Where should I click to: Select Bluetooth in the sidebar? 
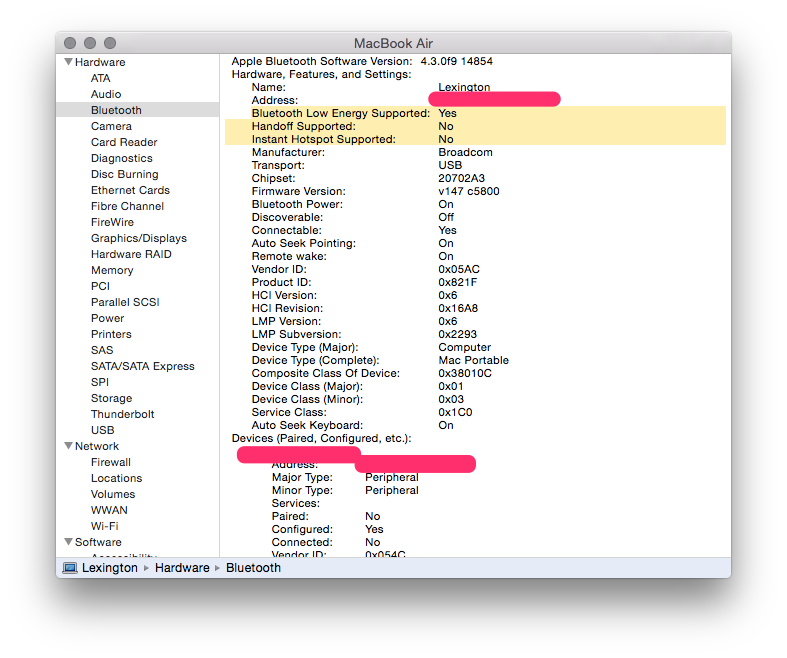point(116,110)
